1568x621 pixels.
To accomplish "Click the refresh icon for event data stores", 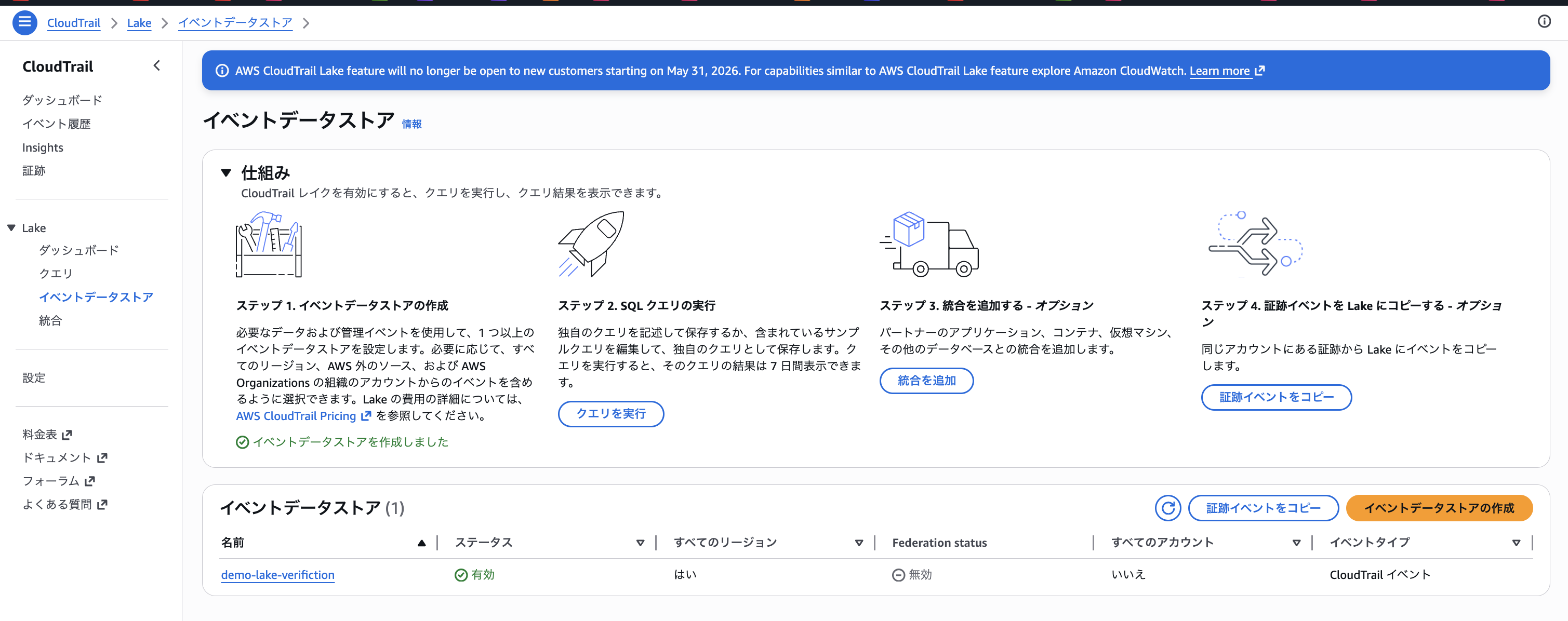I will [1167, 508].
